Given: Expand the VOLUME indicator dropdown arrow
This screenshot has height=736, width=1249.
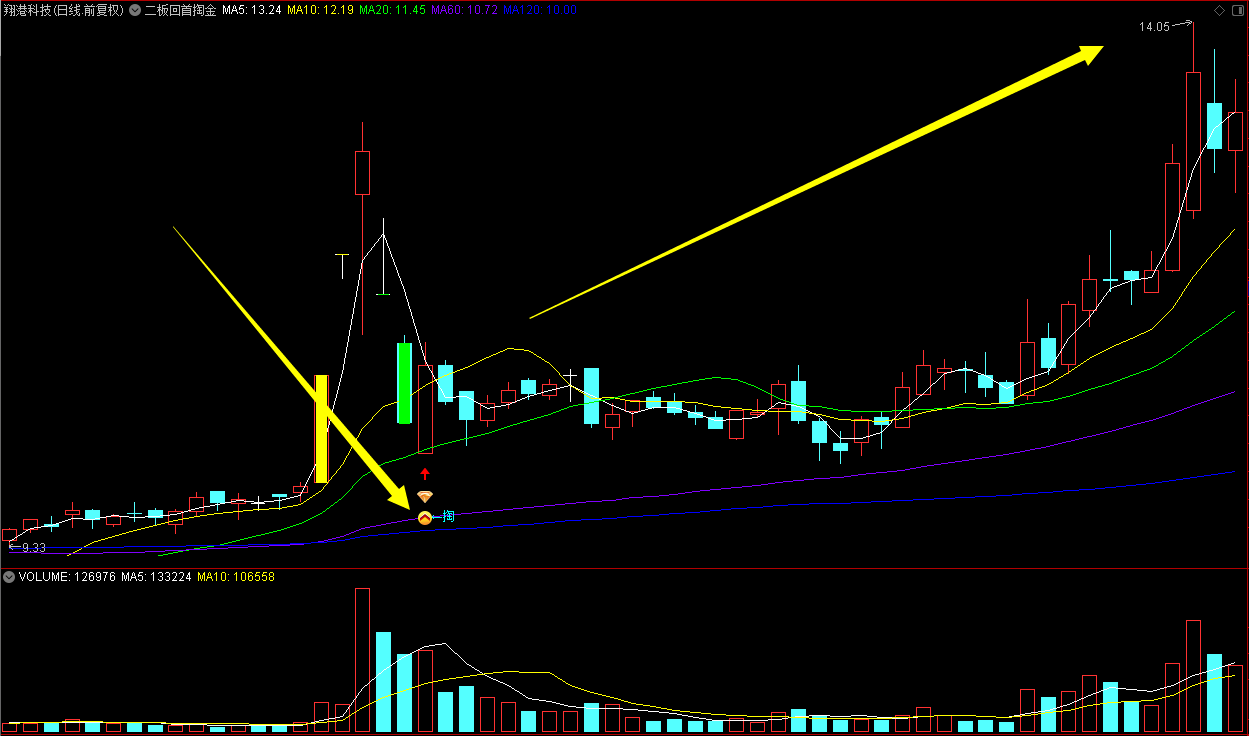Looking at the screenshot, I should pos(9,577).
